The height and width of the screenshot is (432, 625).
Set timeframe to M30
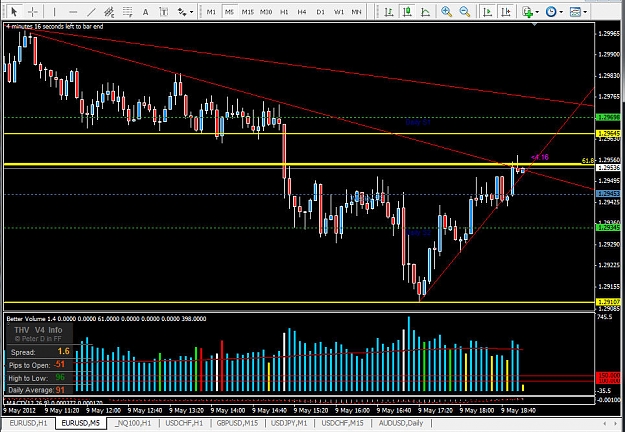point(266,12)
